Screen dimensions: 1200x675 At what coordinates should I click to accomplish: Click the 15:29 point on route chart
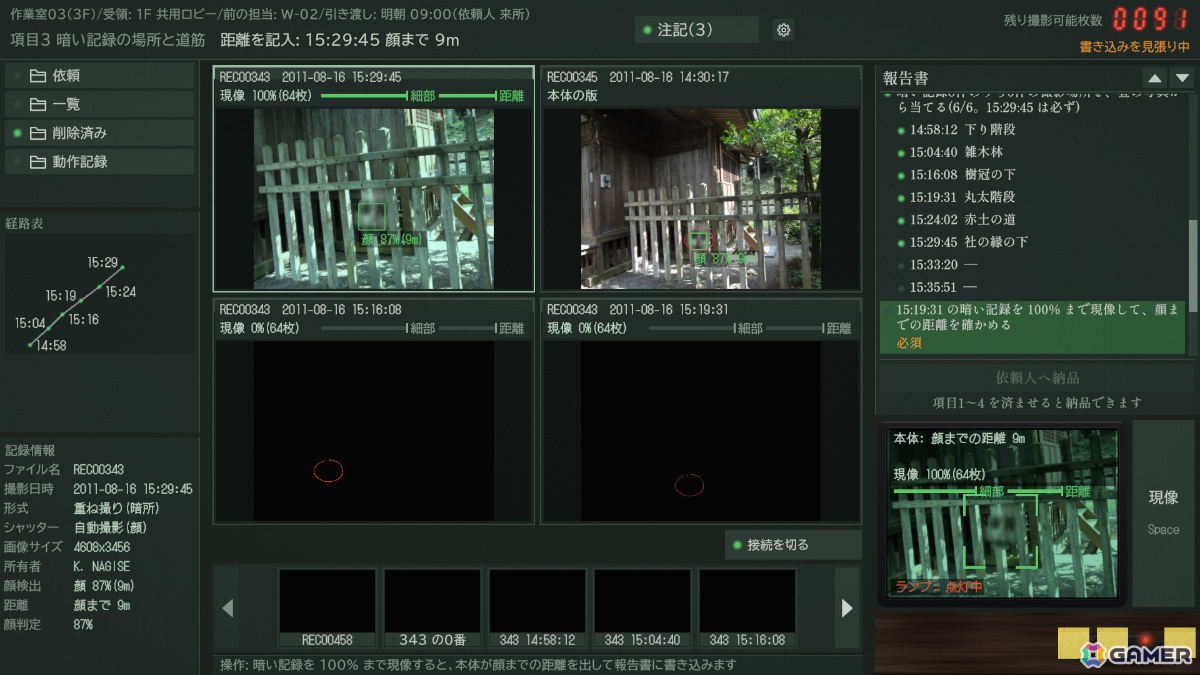pos(122,267)
